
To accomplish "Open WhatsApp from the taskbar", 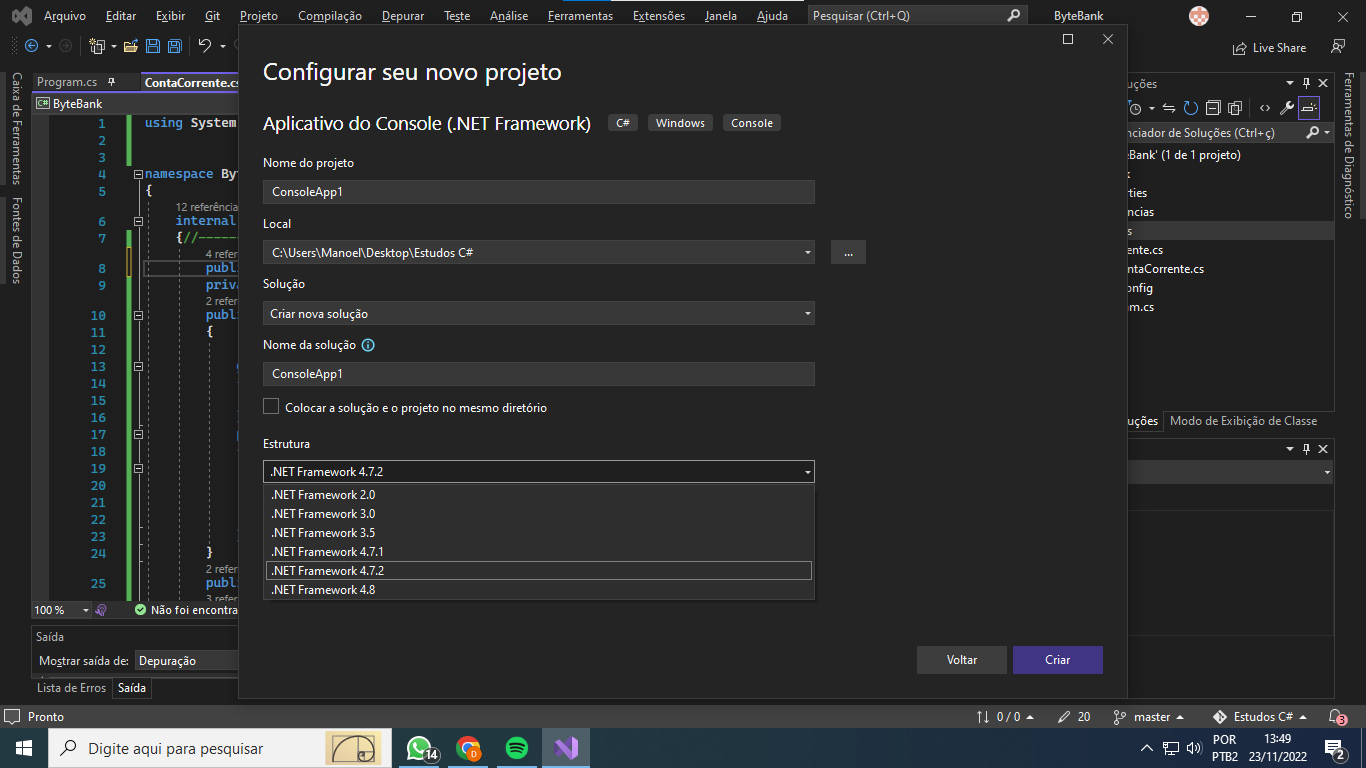I will click(421, 748).
